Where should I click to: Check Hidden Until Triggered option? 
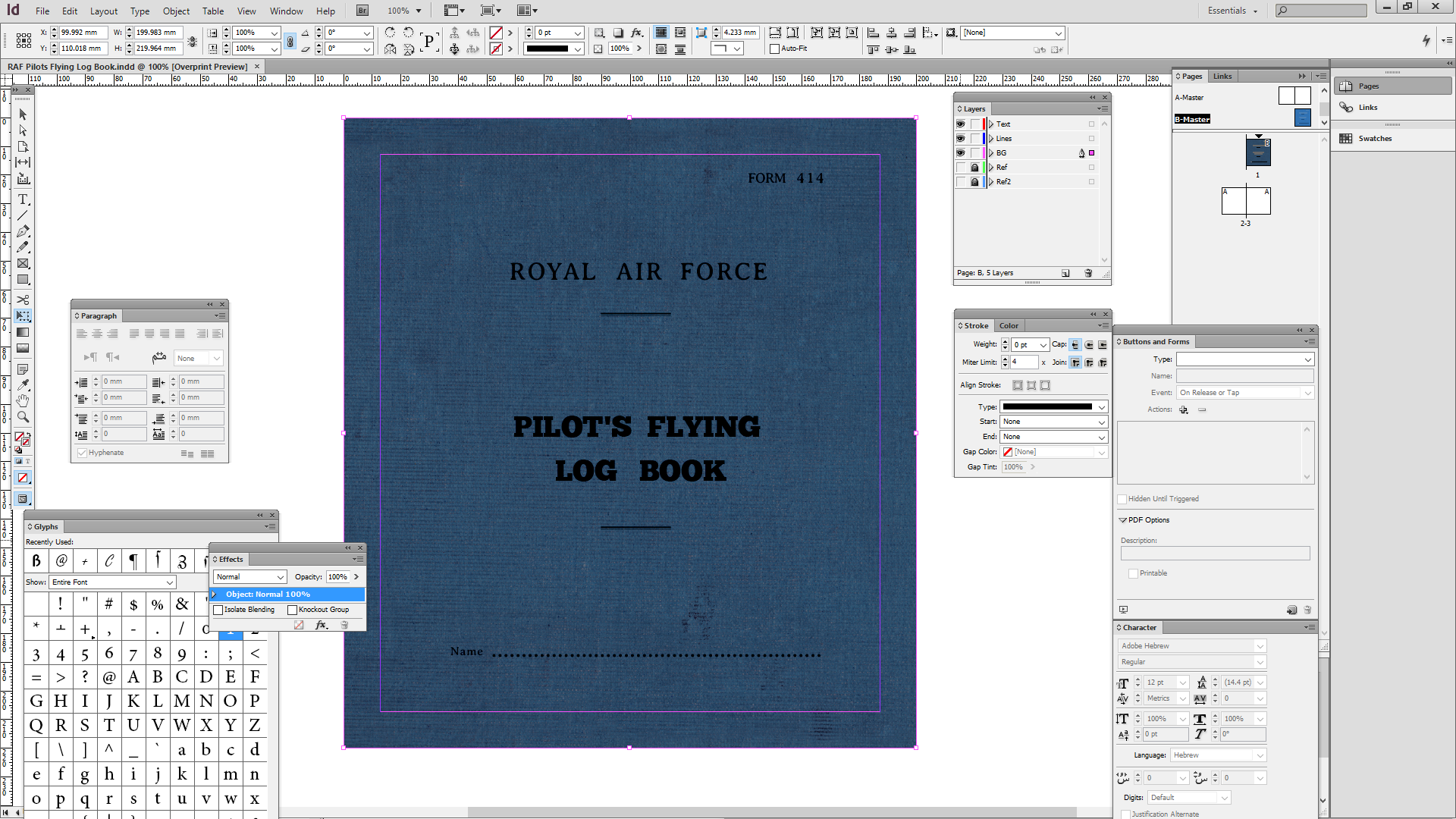(x=1122, y=499)
